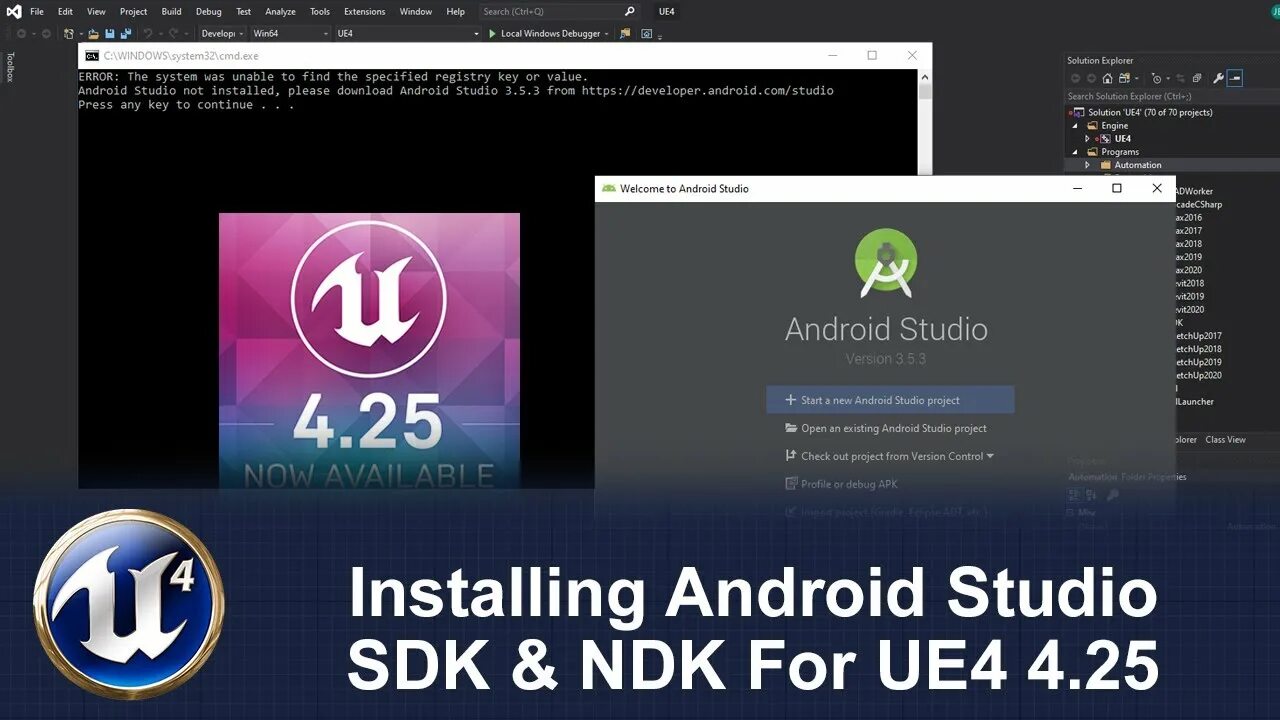Maximize the Welcome to Android Studio window
The image size is (1280, 720).
tap(1117, 188)
